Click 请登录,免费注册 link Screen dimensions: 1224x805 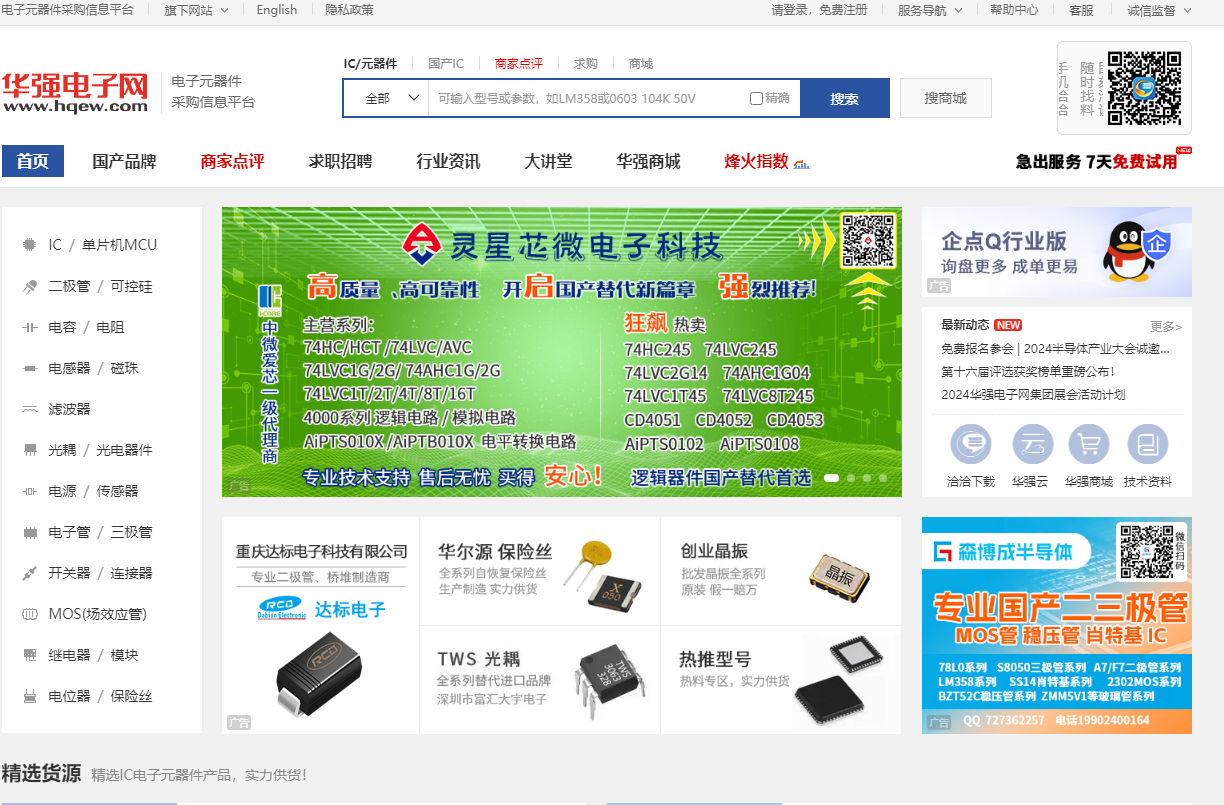[819, 10]
